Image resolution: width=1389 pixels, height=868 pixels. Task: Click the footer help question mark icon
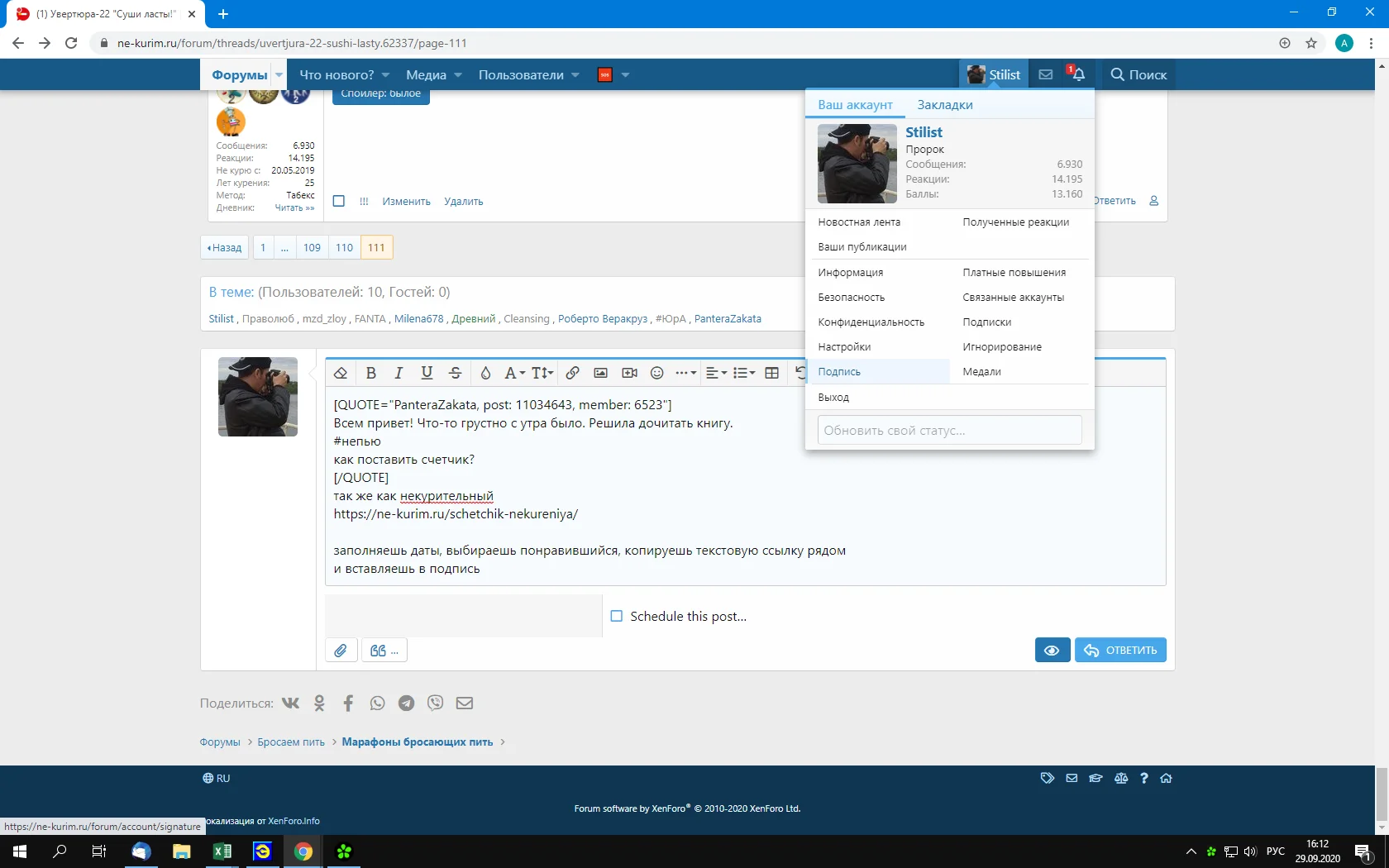(x=1144, y=778)
